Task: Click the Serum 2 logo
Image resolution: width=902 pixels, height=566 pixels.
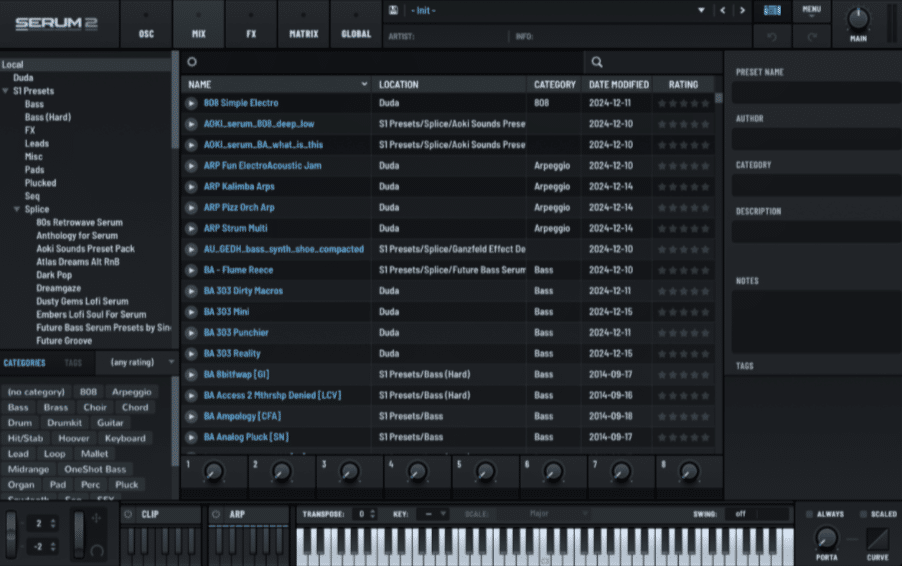Action: [56, 23]
